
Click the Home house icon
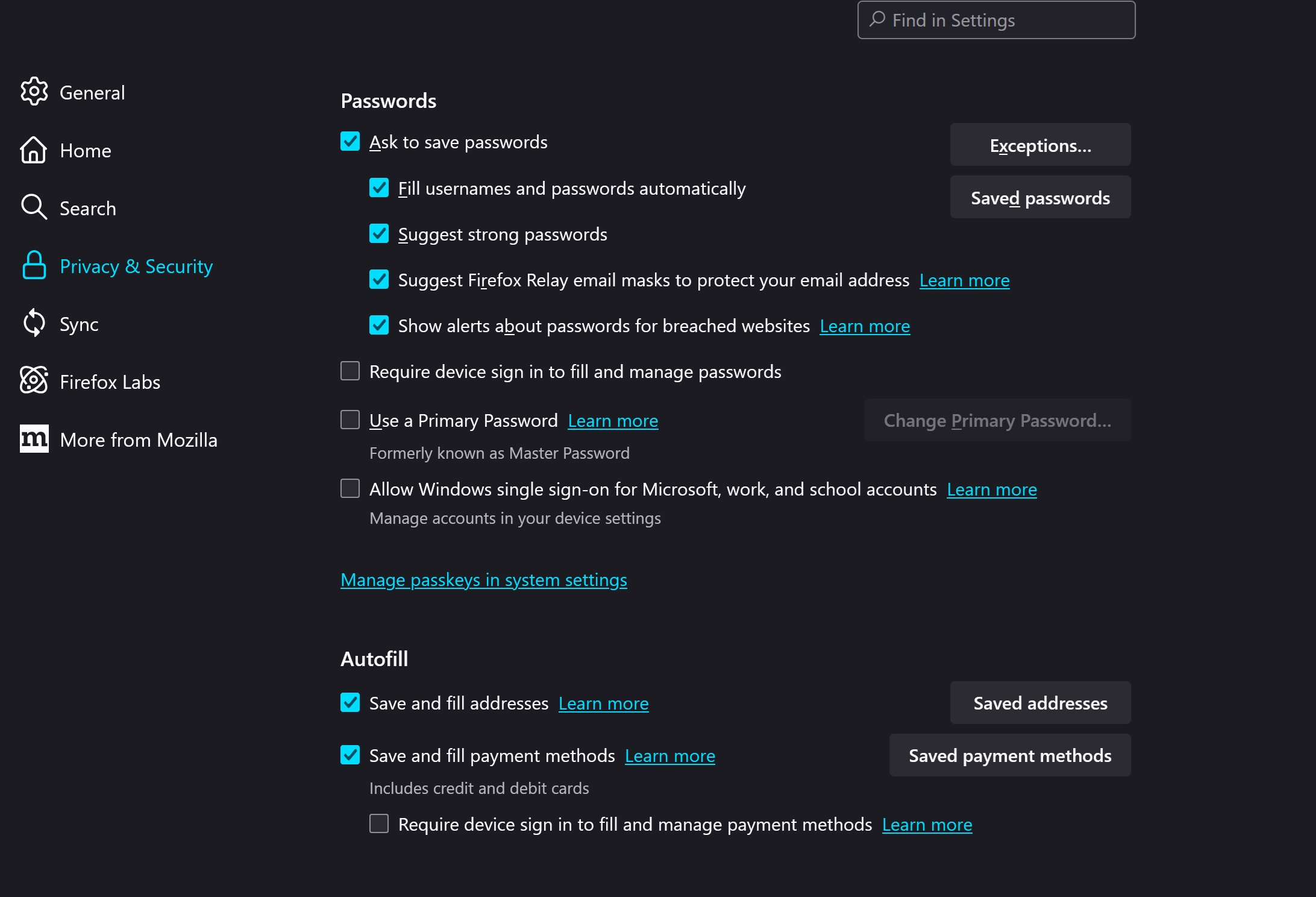click(34, 149)
